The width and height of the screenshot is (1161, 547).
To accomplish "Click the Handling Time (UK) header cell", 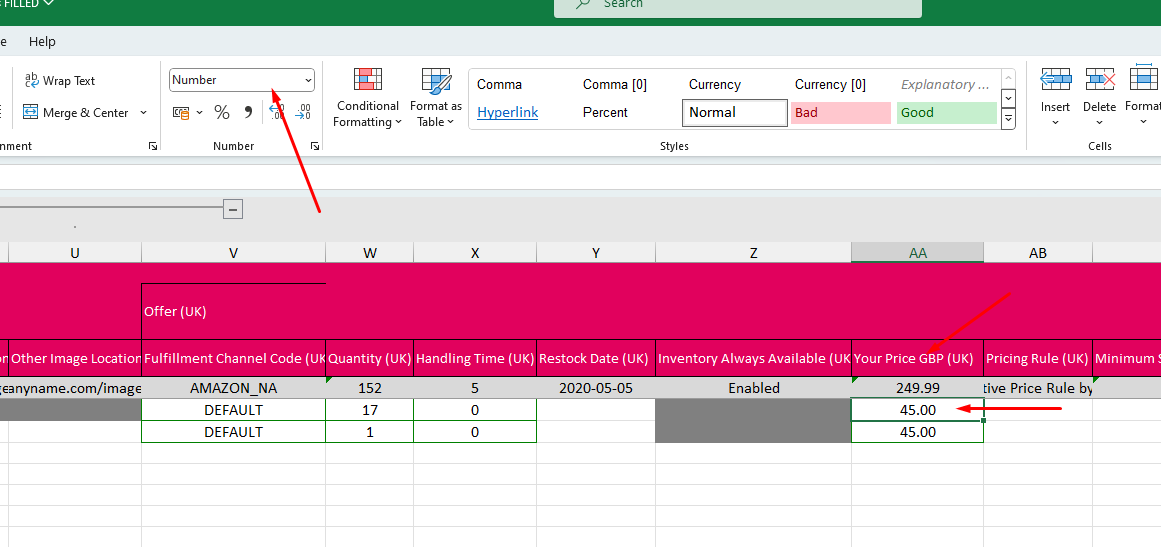I will pyautogui.click(x=475, y=358).
